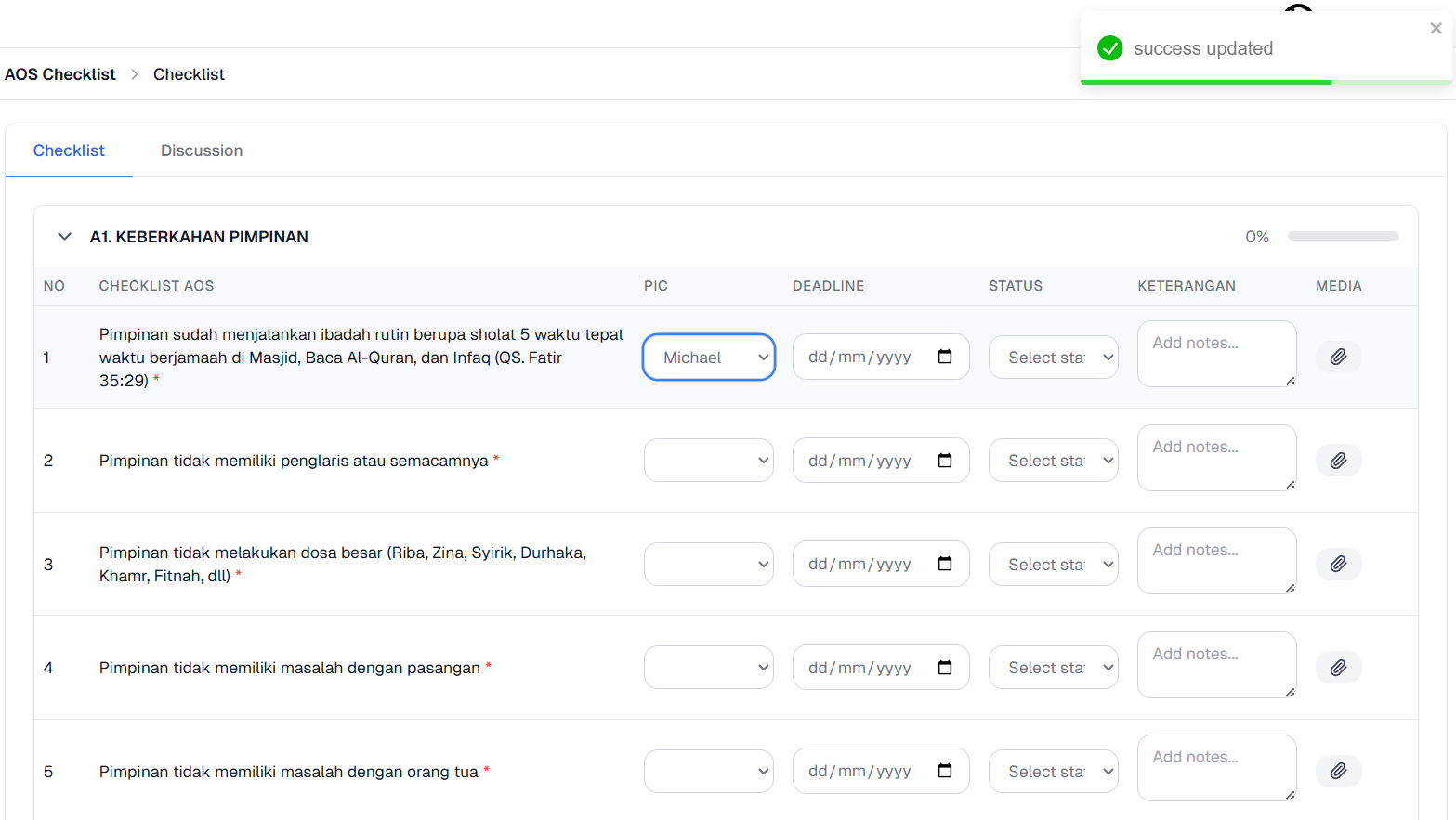Click attachment paperclip icon in row 2
The image size is (1456, 820).
[x=1338, y=461]
